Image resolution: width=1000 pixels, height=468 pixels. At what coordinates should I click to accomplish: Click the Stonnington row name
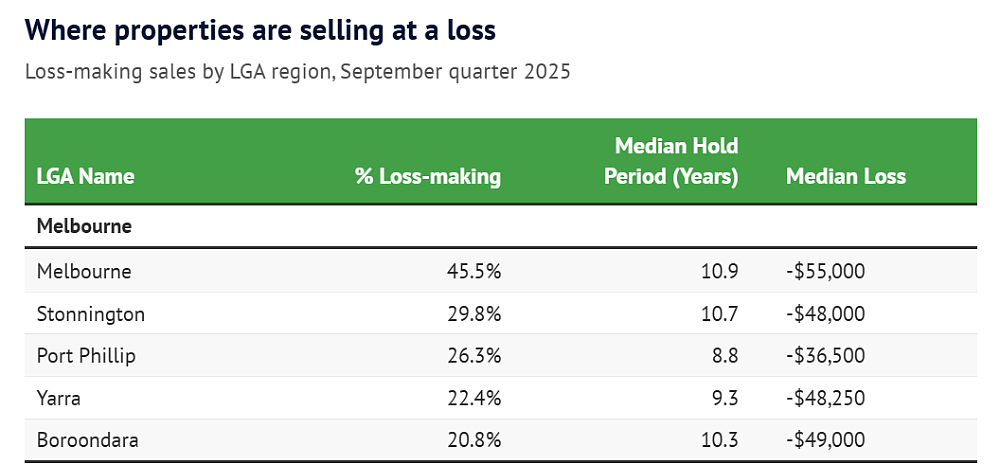[x=91, y=314]
